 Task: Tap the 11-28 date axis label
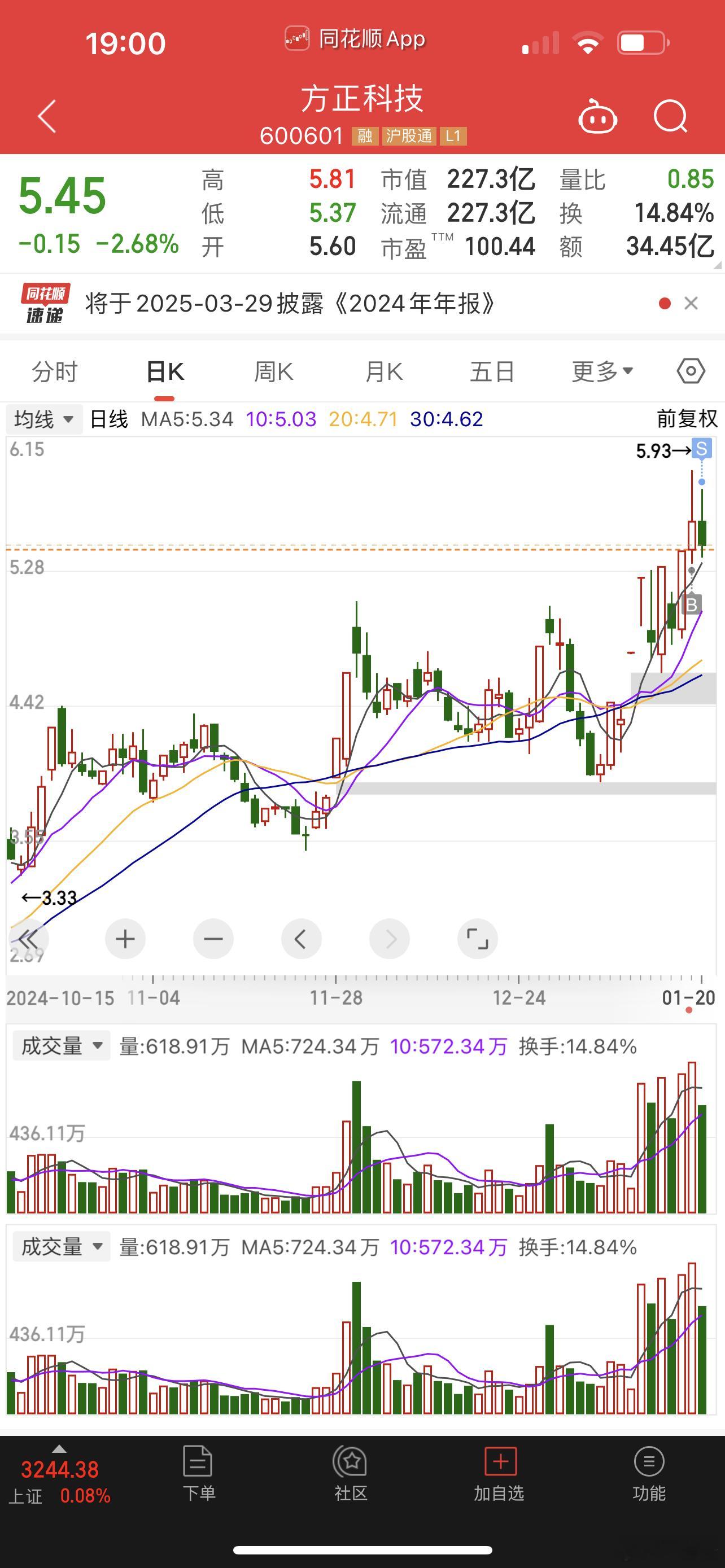tap(336, 998)
